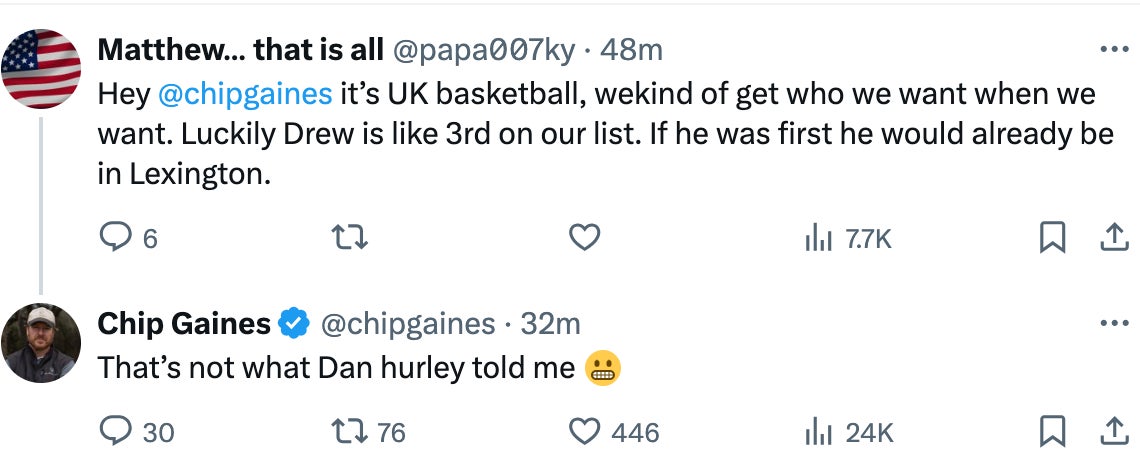The image size is (1140, 458).
Task: Bookmark Chip Gaines' reply
Action: (1052, 431)
